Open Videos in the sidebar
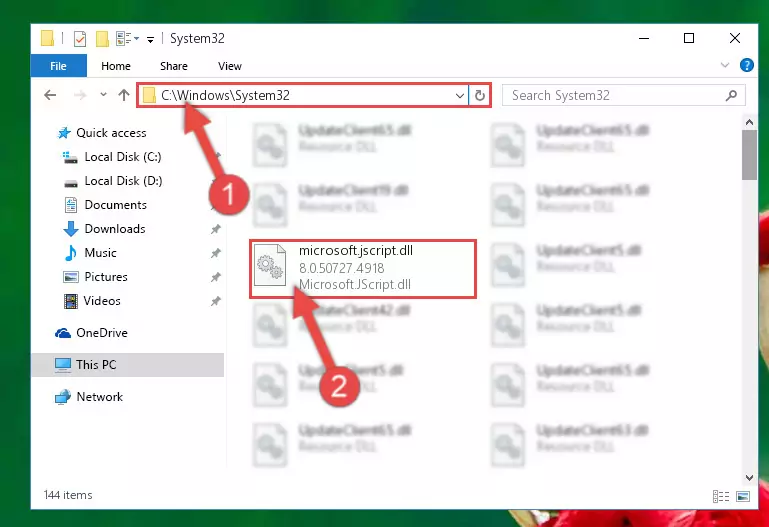This screenshot has width=769, height=527. [102, 301]
